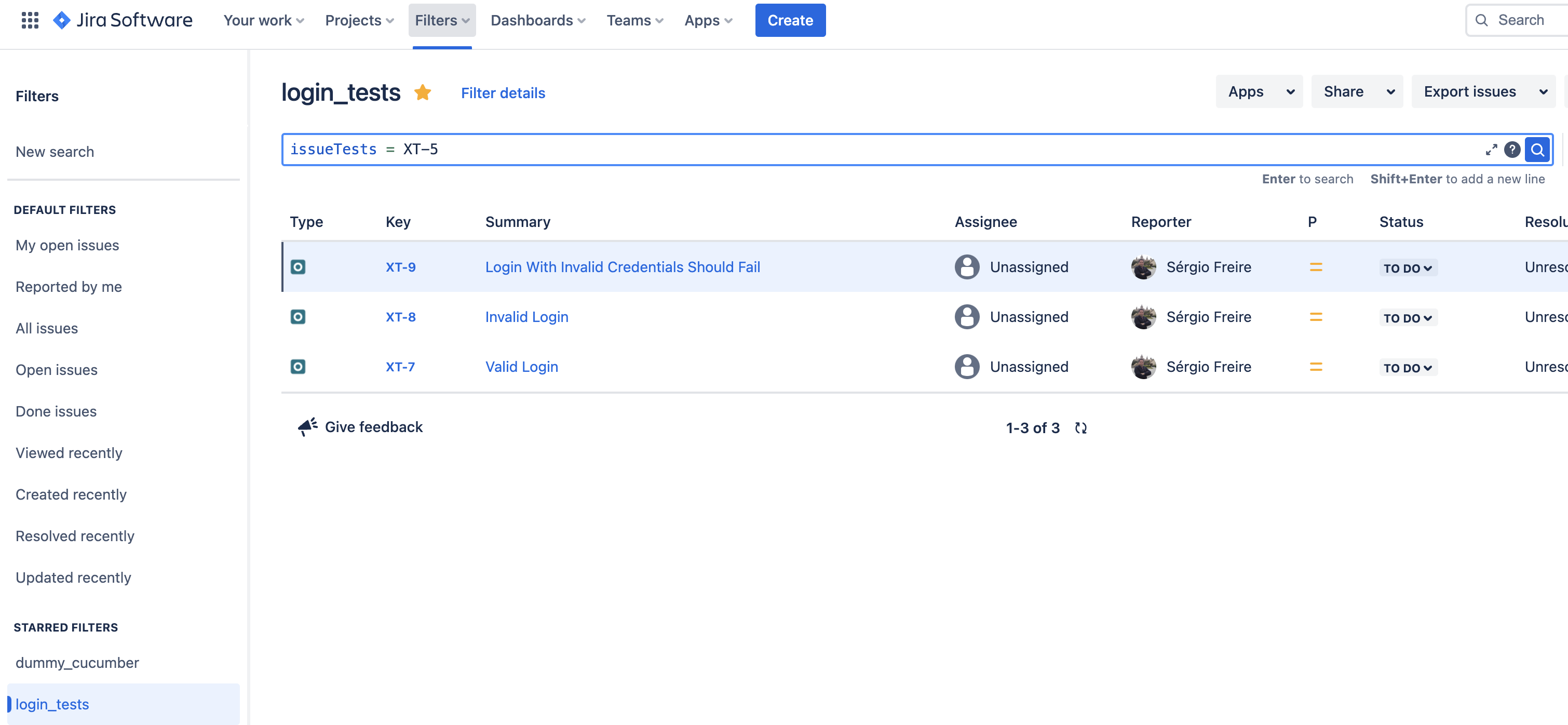Sort by the Key column header
This screenshot has width=1568, height=725.
coord(398,222)
